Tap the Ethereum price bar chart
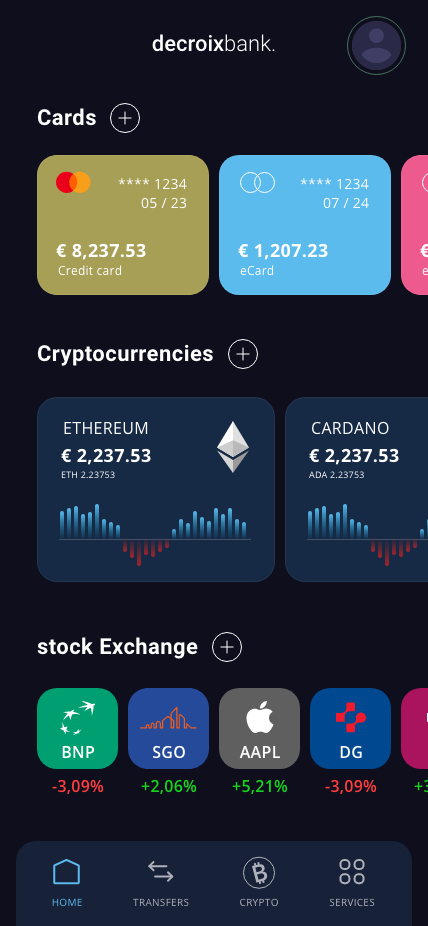Screen dimensions: 428x926 155,535
